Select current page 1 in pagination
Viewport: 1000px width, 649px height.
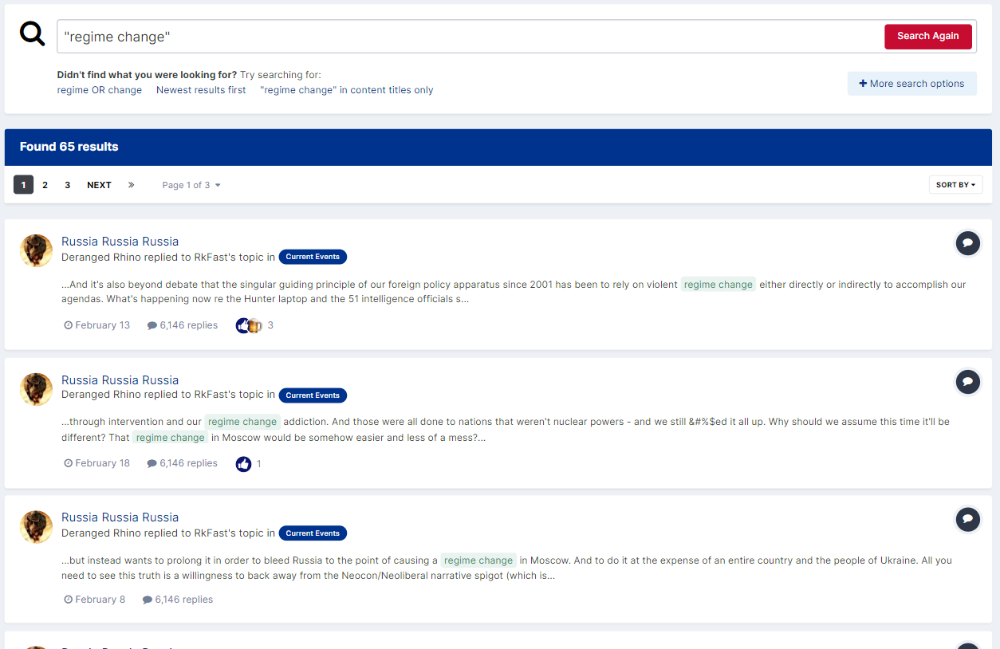tap(24, 185)
